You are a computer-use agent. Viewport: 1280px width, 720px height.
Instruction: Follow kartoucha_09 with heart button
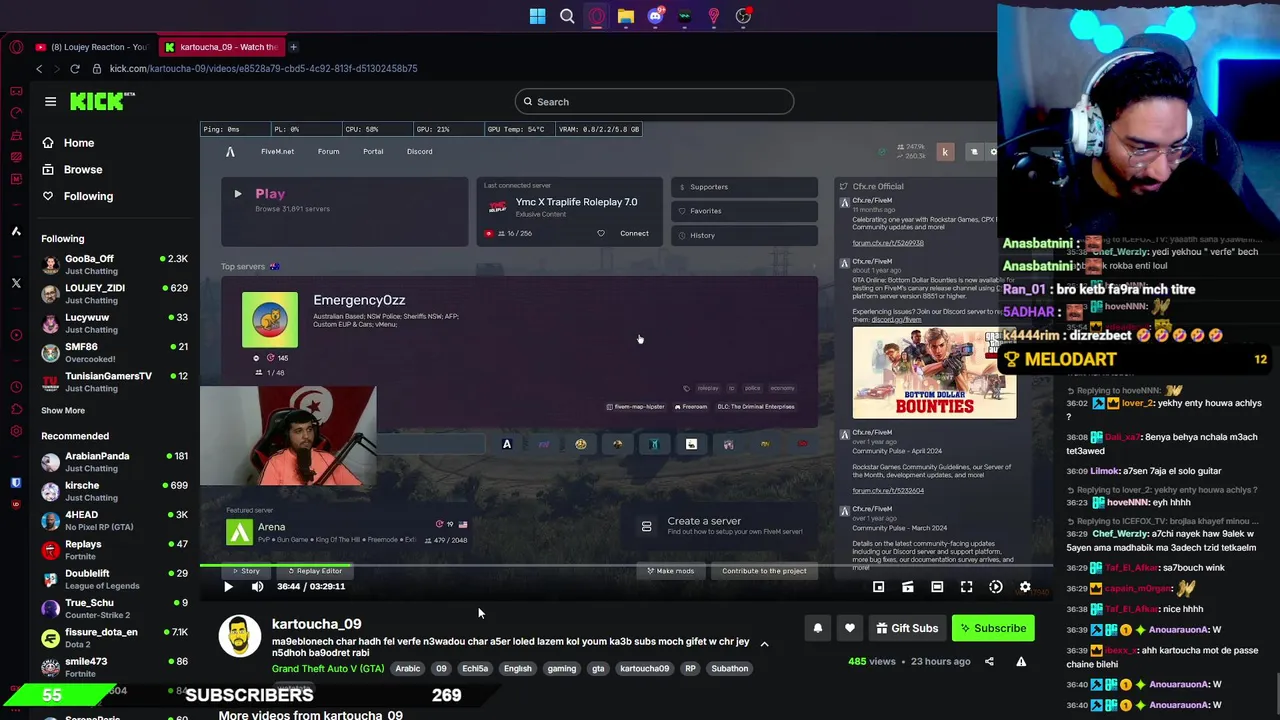[x=850, y=628]
